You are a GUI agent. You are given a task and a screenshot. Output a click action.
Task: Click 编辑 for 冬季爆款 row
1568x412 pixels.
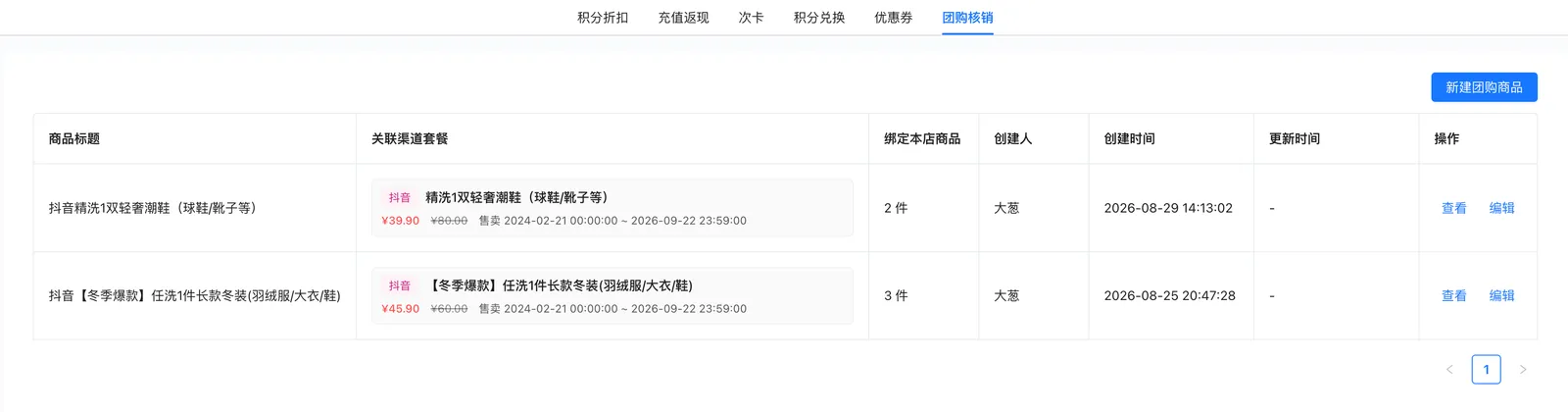[1502, 295]
